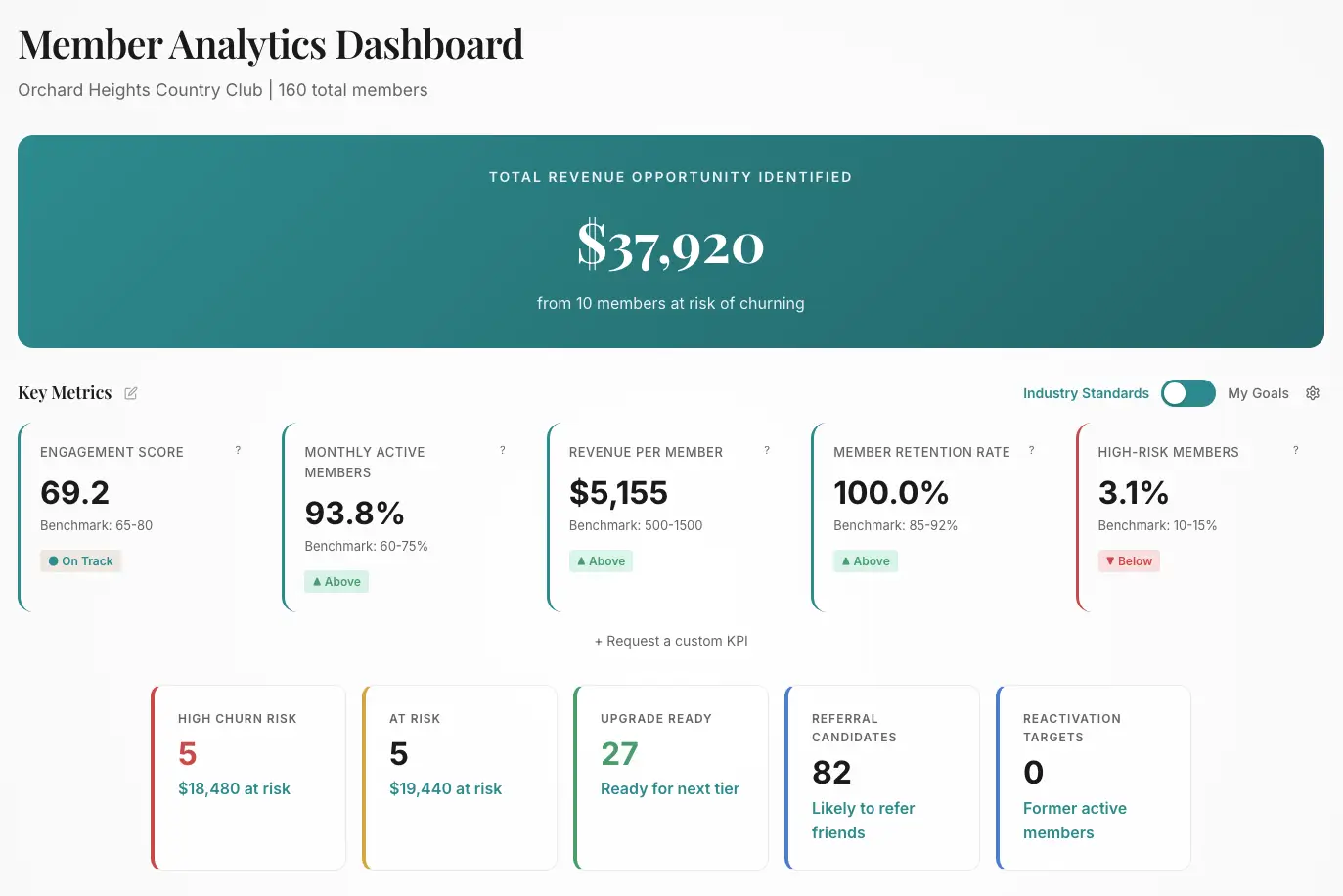Select the My Goals option
Image resolution: width=1343 pixels, height=896 pixels.
[x=1258, y=393]
